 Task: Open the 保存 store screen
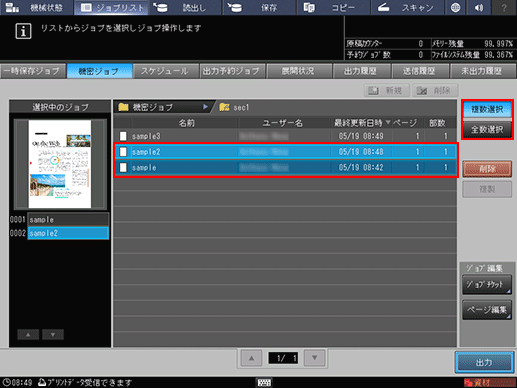[260, 7]
